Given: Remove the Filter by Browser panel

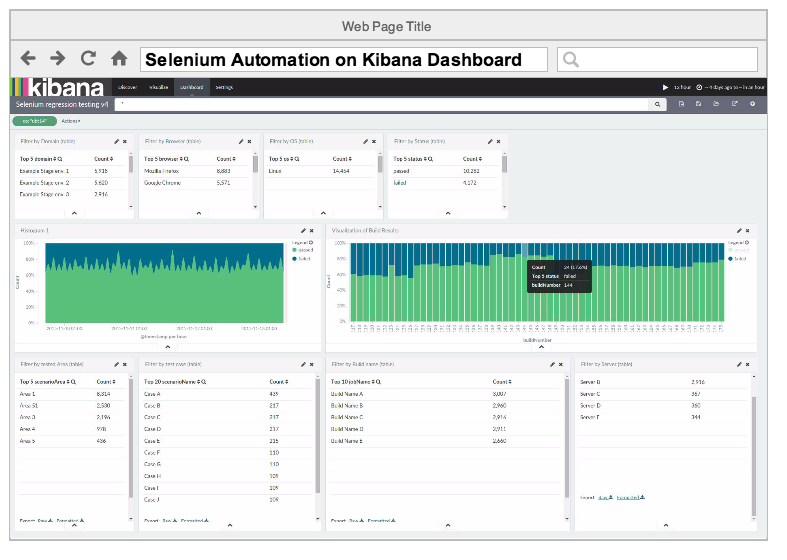Looking at the screenshot, I should tap(249, 142).
